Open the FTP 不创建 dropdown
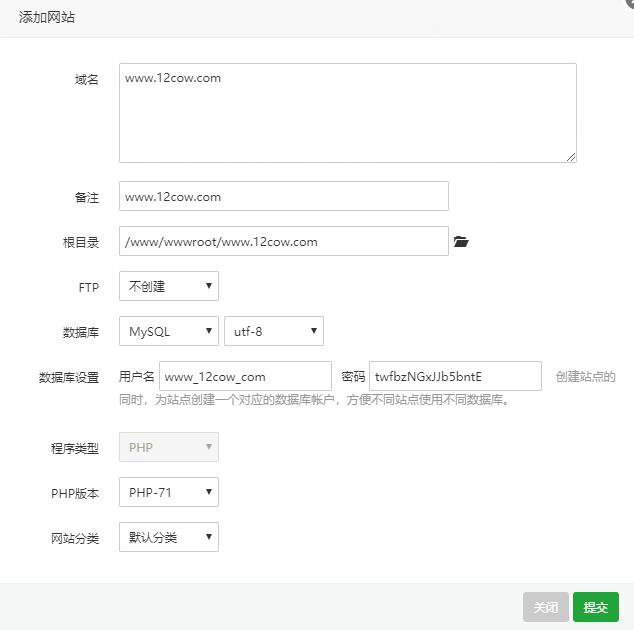This screenshot has height=630, width=634. click(x=168, y=286)
